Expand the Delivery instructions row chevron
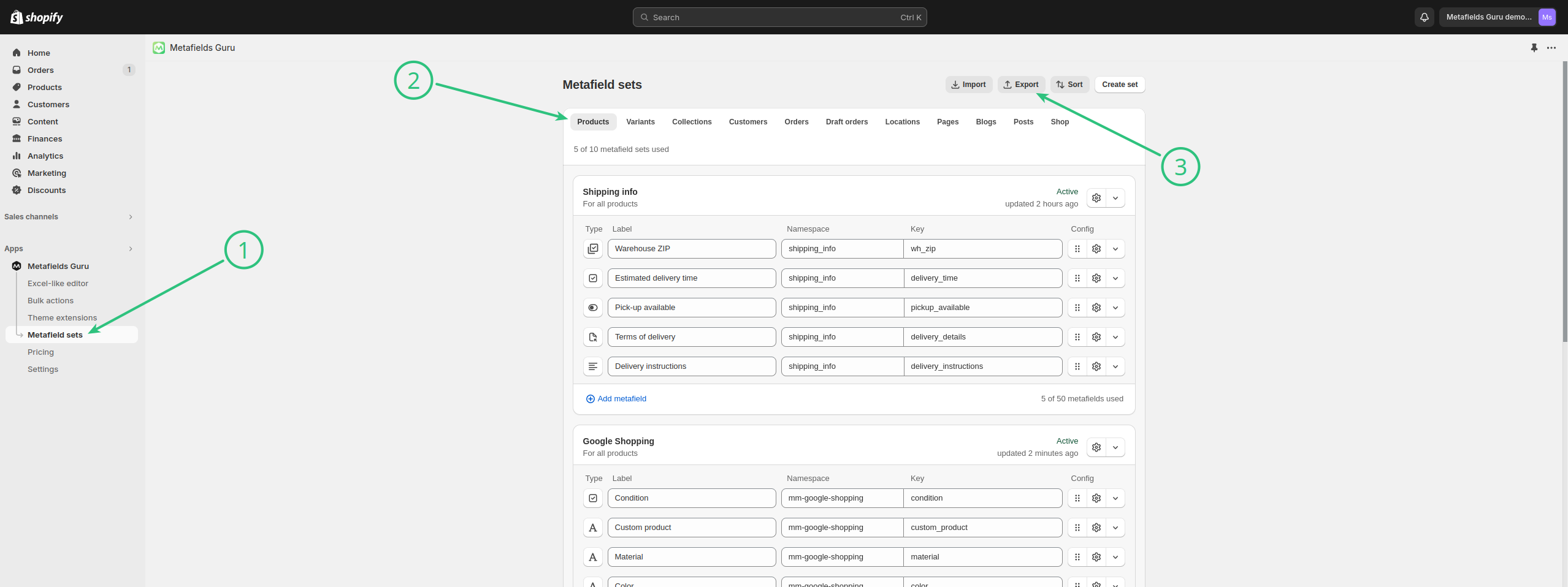The image size is (1568, 587). [x=1115, y=366]
